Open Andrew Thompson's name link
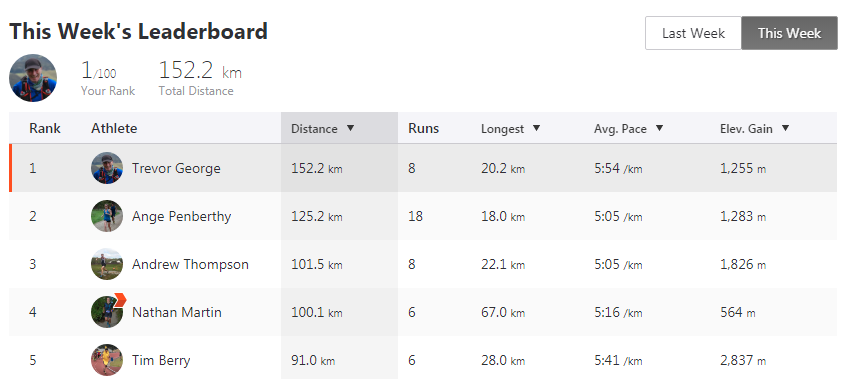 190,264
